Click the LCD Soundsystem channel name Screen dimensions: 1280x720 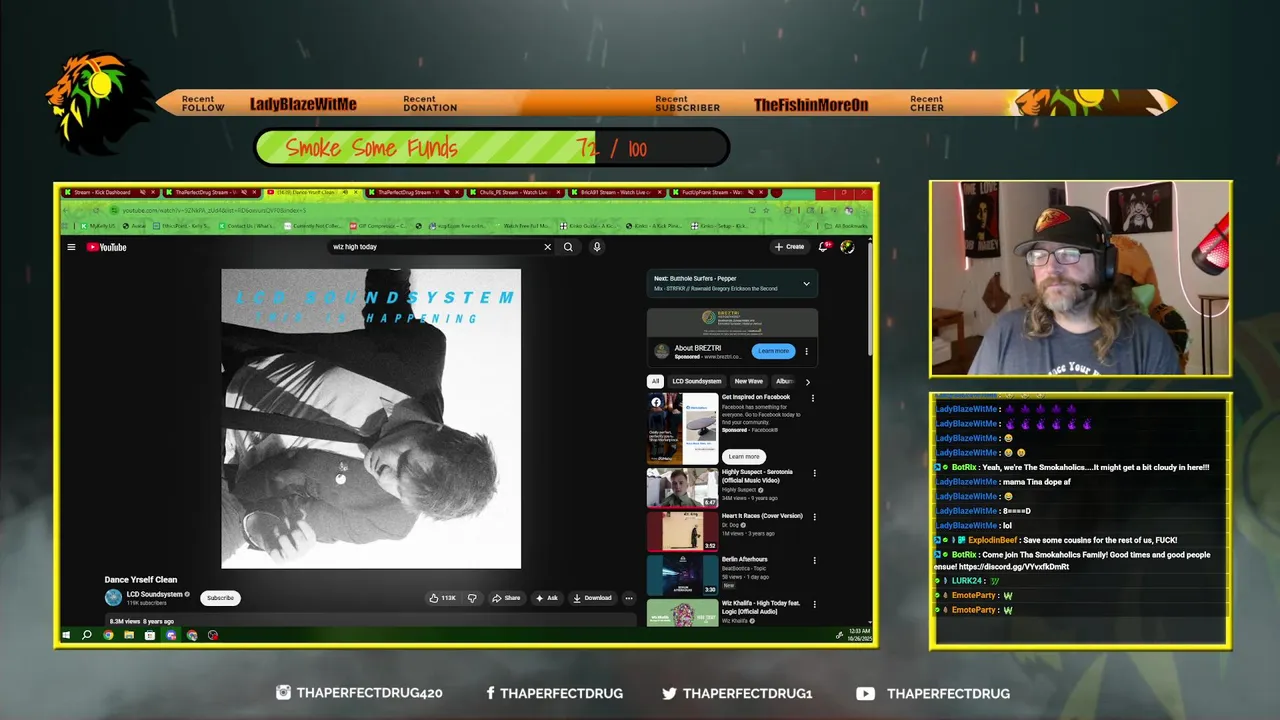tap(155, 594)
